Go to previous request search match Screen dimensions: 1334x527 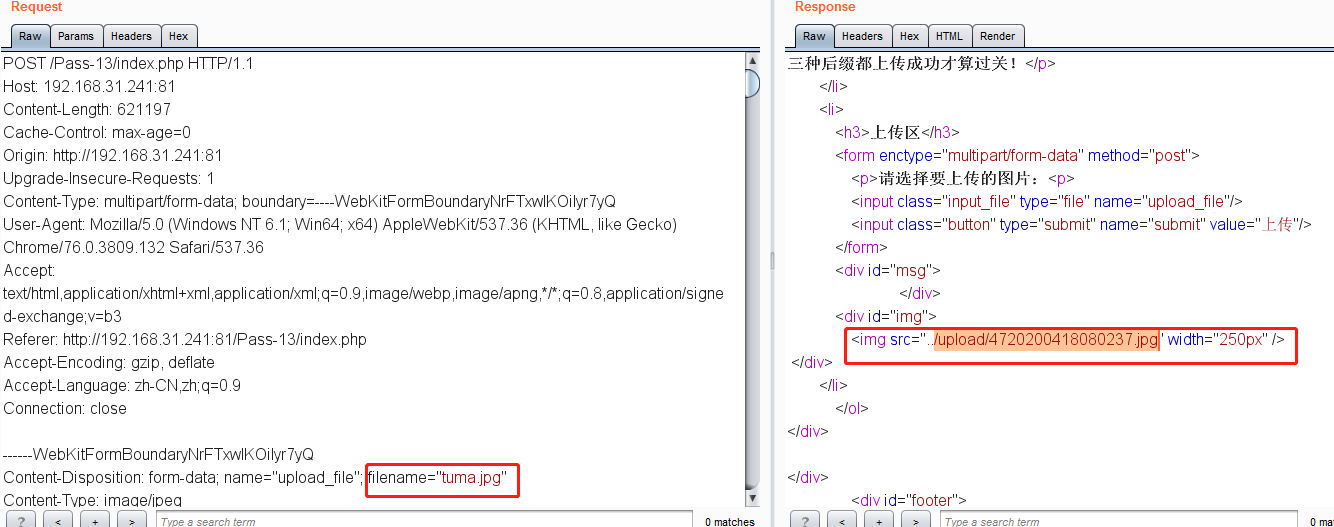pos(59,520)
